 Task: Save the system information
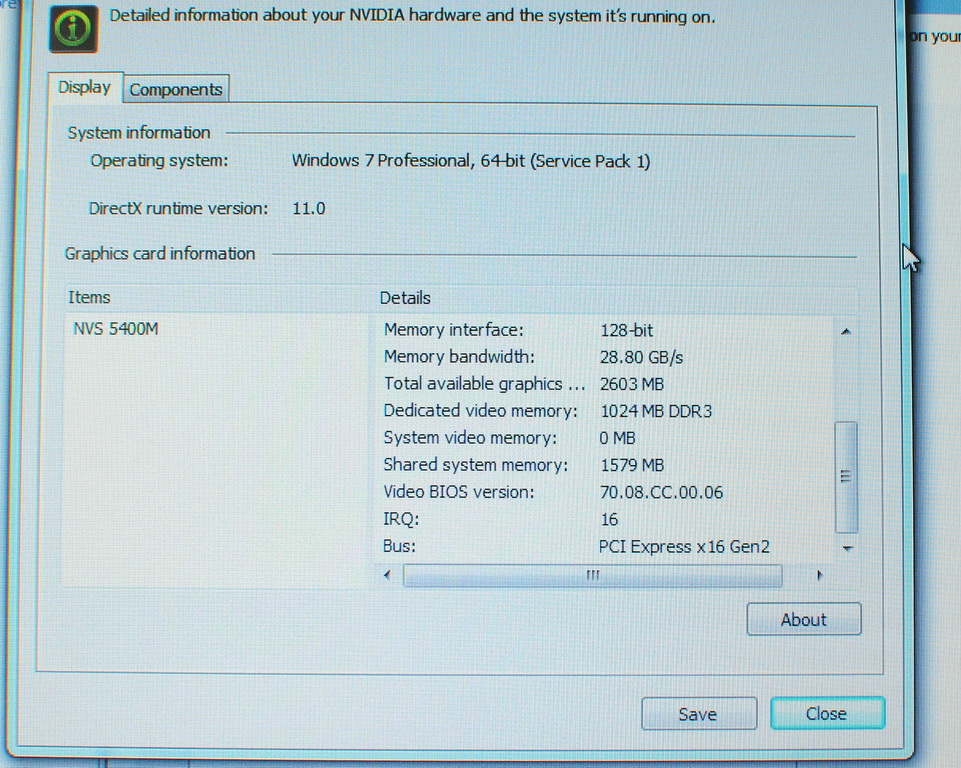(x=699, y=713)
